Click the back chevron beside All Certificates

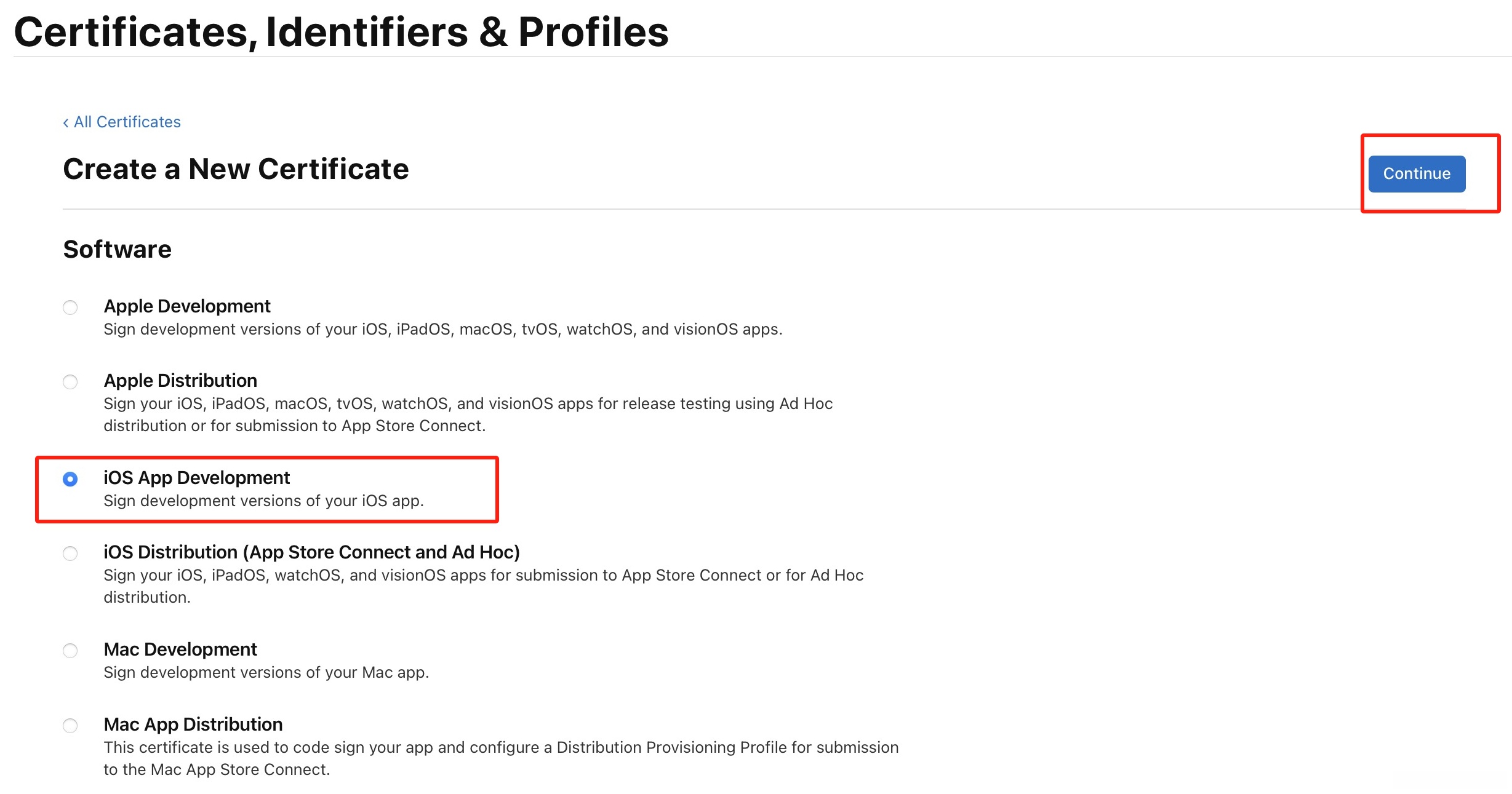[65, 123]
